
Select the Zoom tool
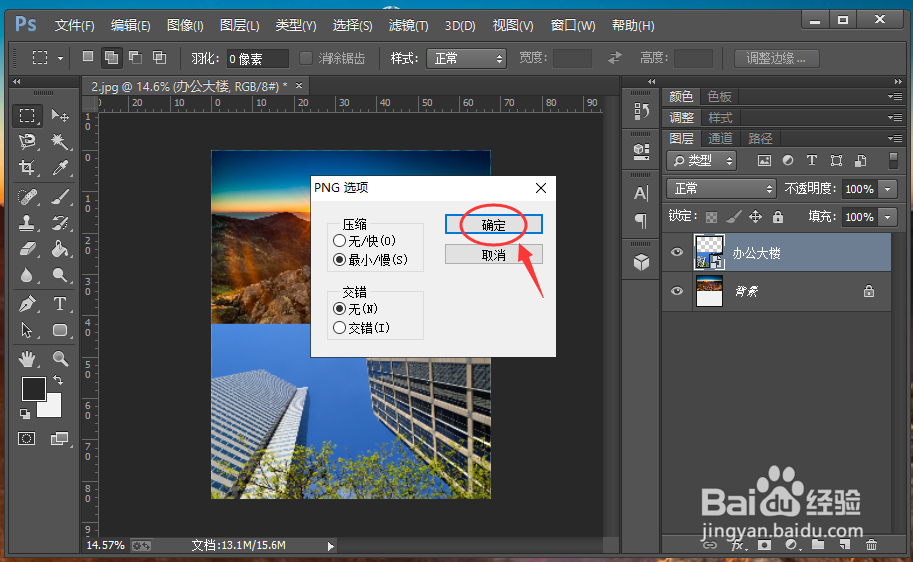[x=60, y=358]
